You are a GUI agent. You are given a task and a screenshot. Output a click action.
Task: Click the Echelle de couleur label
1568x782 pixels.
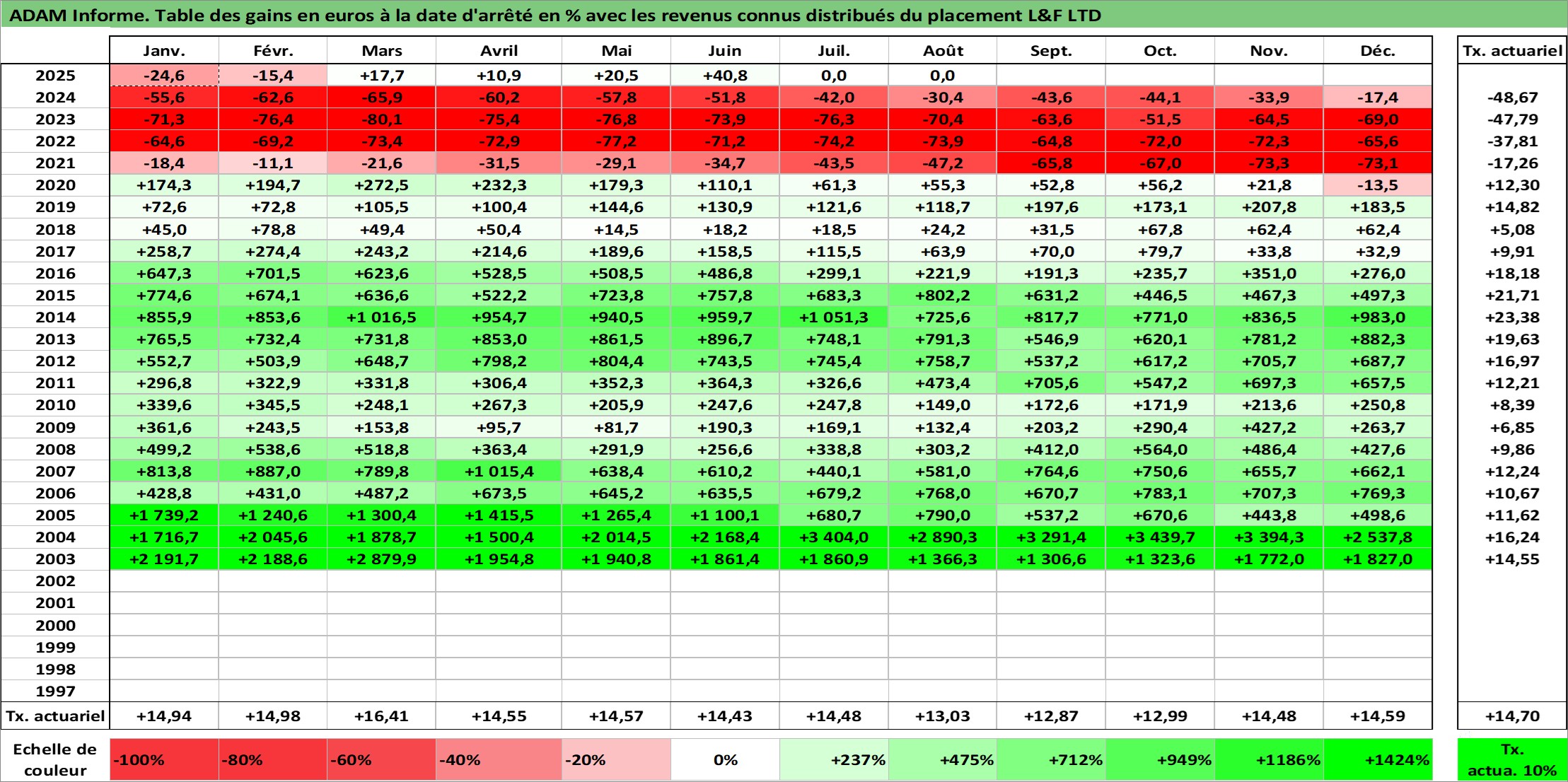(x=55, y=759)
